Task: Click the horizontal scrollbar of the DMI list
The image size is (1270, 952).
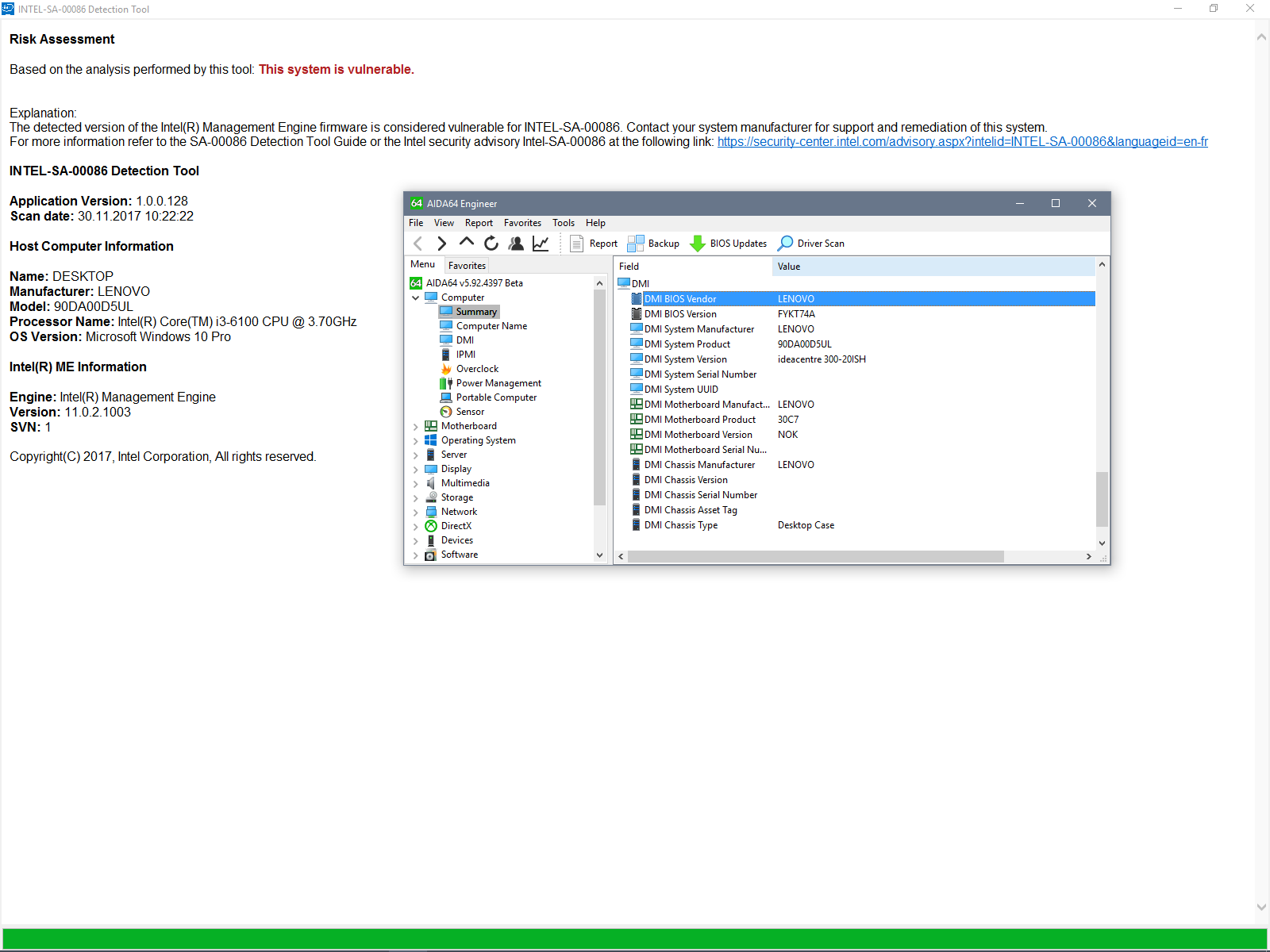Action: pos(816,557)
